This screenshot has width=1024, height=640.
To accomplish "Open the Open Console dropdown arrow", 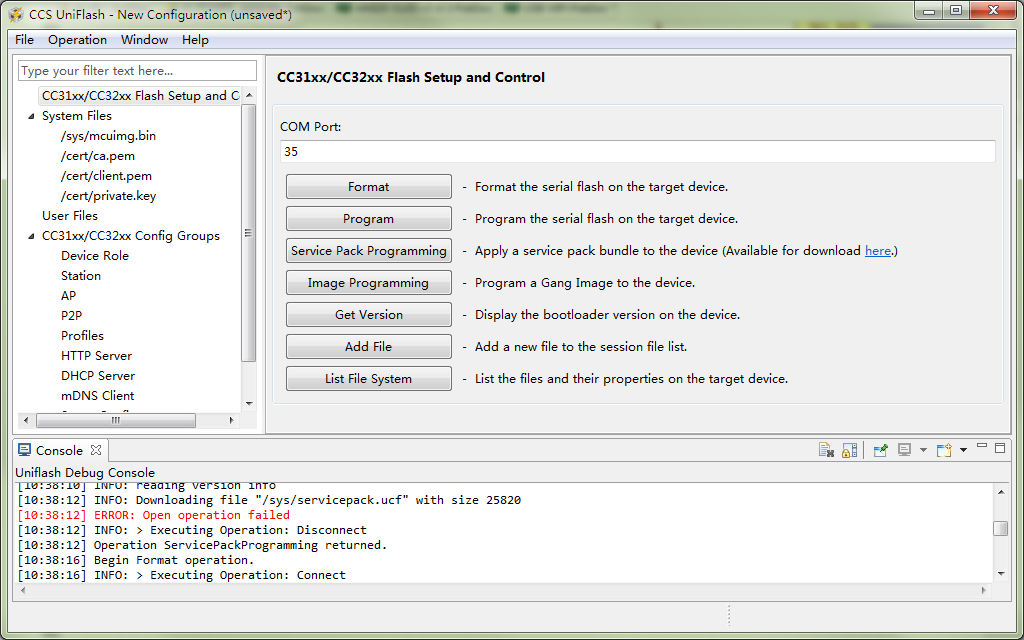I will (x=963, y=450).
